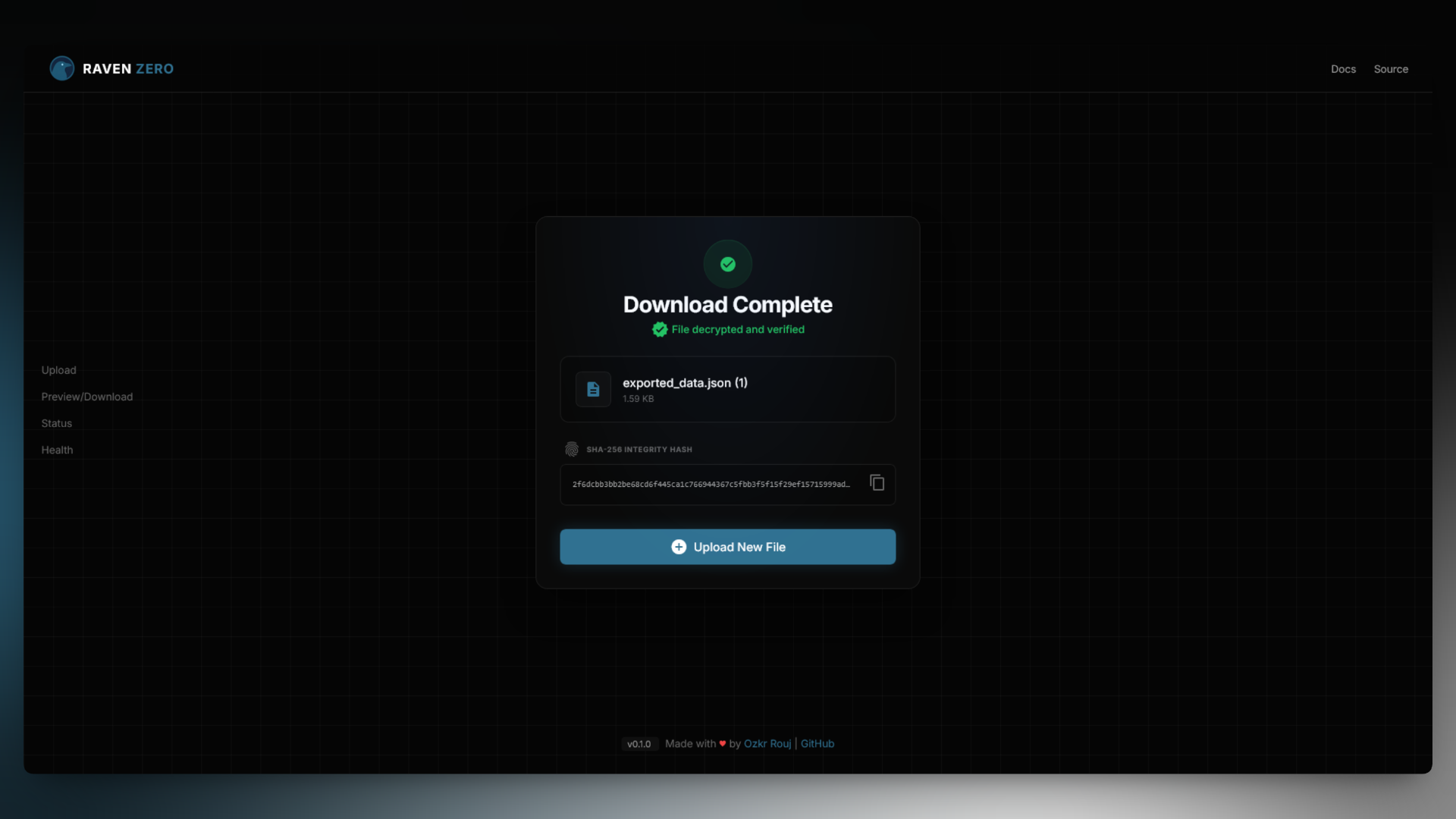
Task: Click the exported_data.json file document icon
Action: pos(592,389)
